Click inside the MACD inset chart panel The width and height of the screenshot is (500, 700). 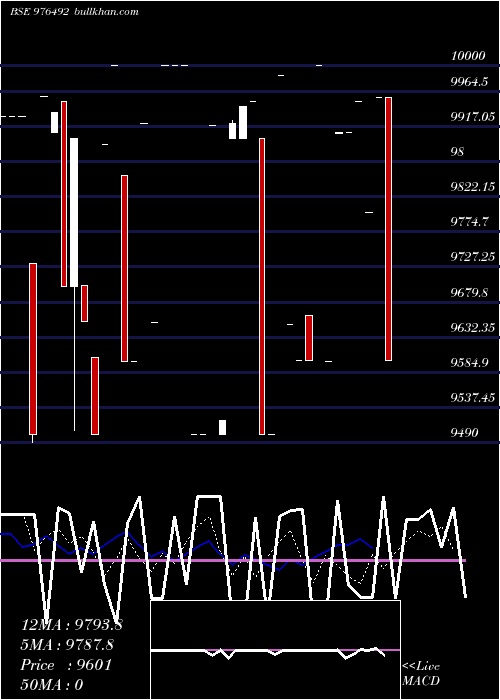(275, 650)
